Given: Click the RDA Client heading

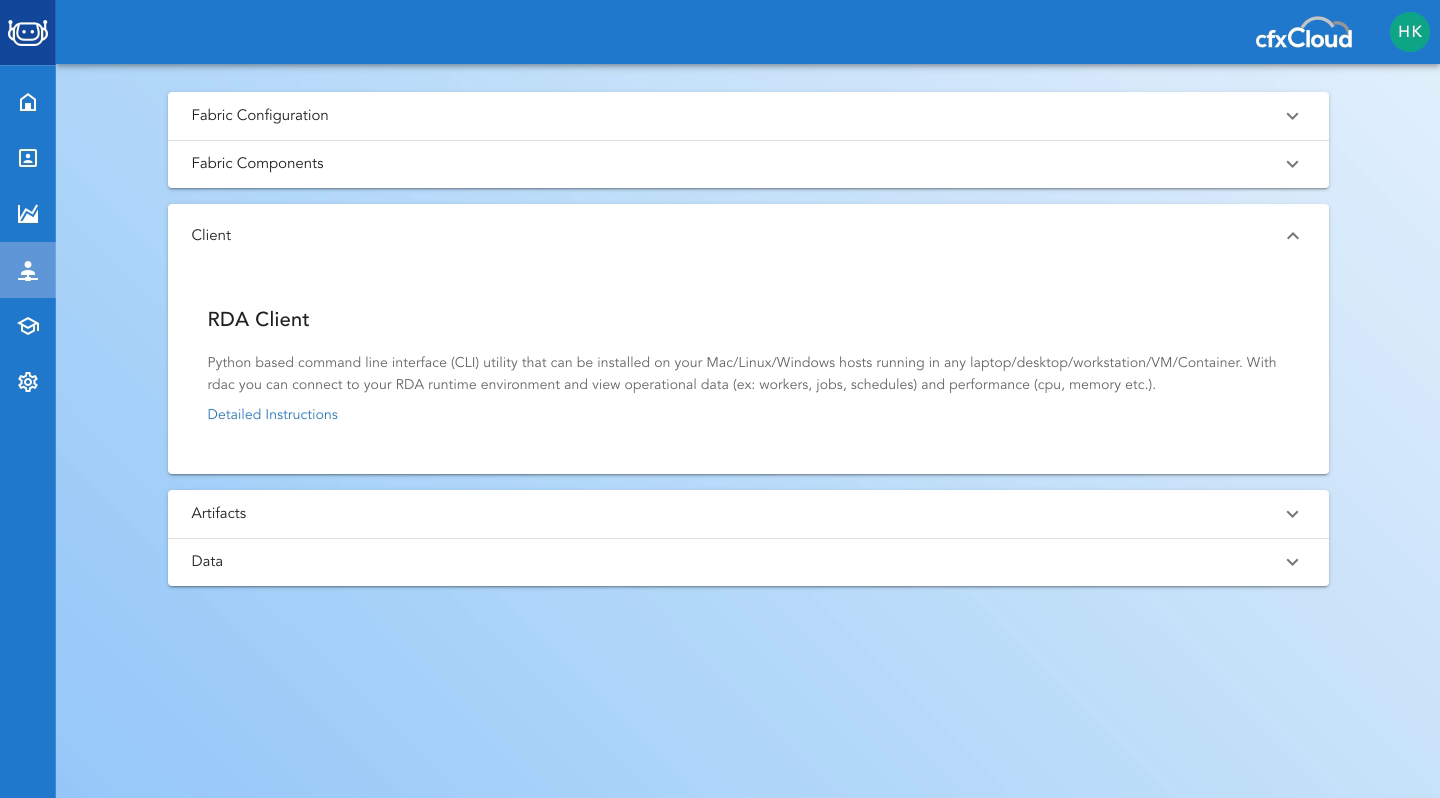Looking at the screenshot, I should tap(258, 320).
